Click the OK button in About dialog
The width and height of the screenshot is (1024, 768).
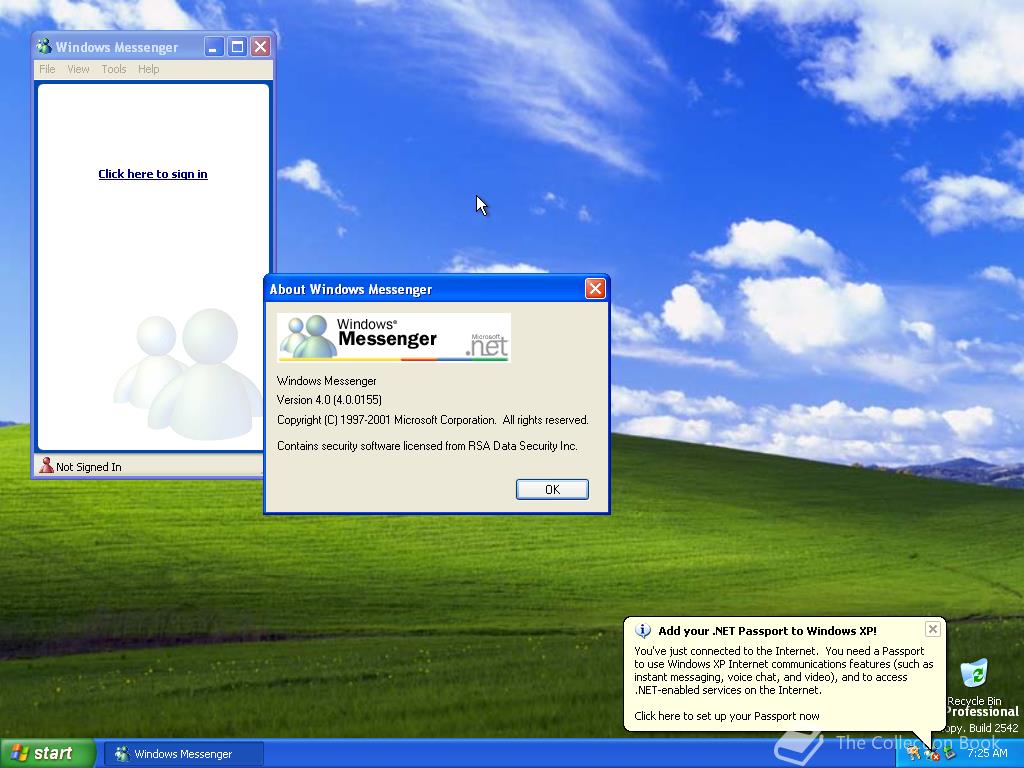click(x=552, y=489)
